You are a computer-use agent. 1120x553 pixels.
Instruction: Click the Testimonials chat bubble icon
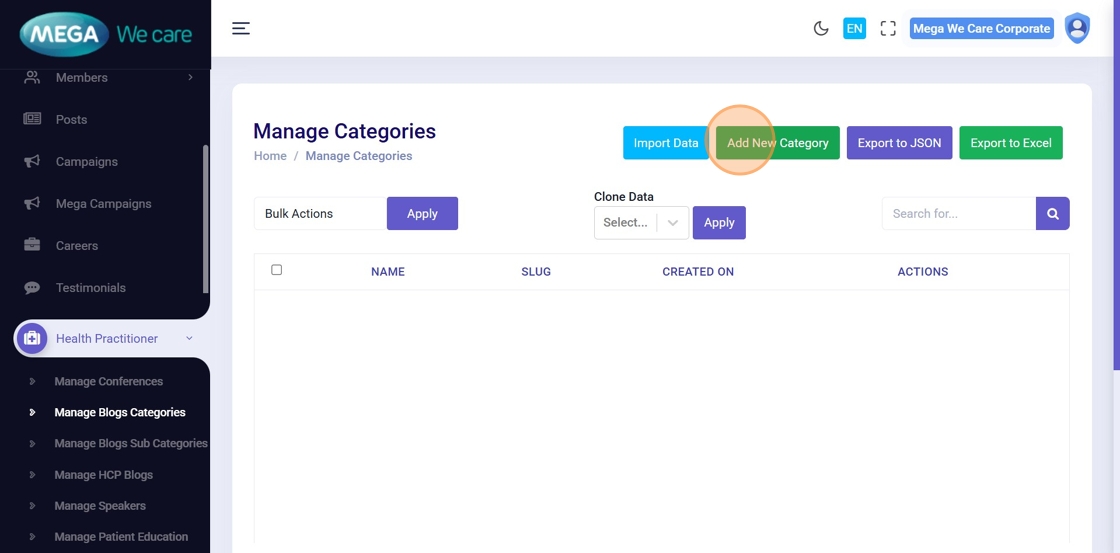pos(32,287)
